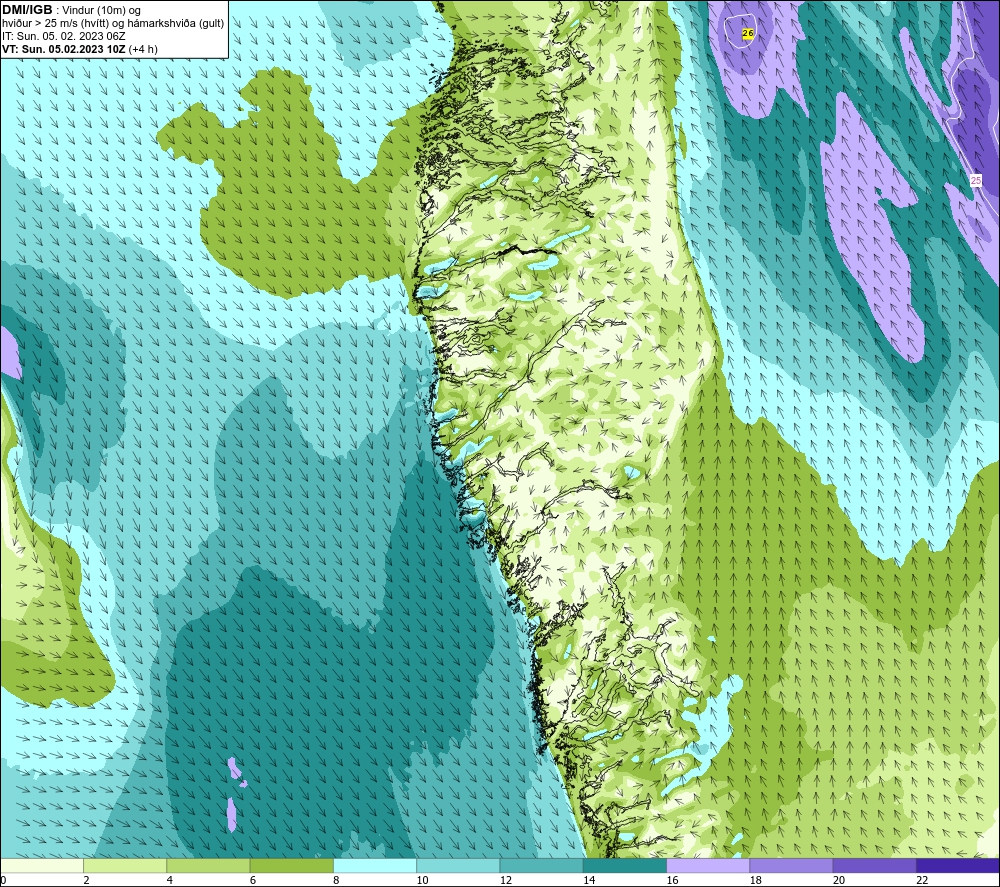The image size is (1000, 887).
Task: Click the legend scale value '0'
Action: (x=3, y=880)
